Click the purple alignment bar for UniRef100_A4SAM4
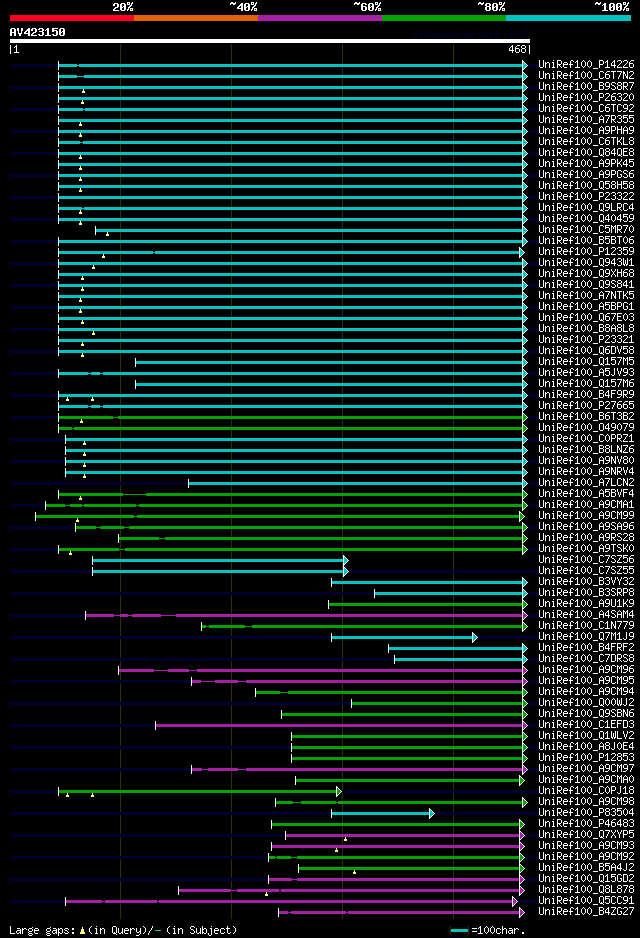 (306, 615)
